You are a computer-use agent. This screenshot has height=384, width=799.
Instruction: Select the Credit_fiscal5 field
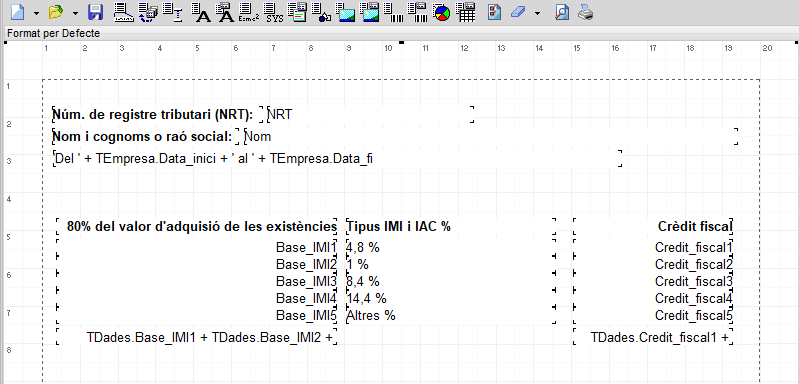pos(653,315)
